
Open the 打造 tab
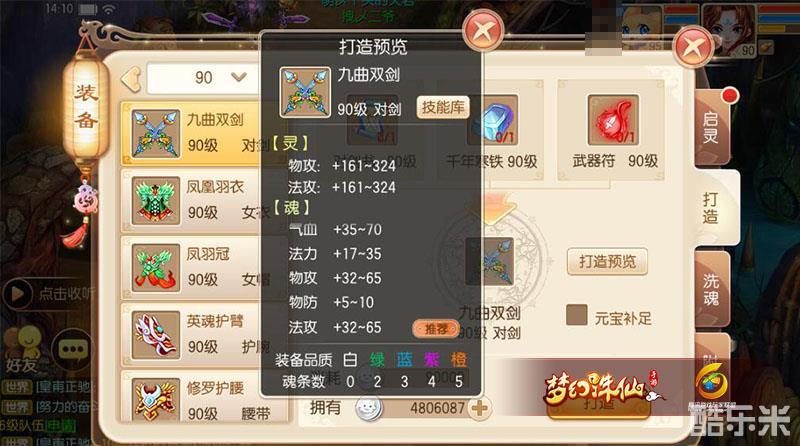(711, 208)
